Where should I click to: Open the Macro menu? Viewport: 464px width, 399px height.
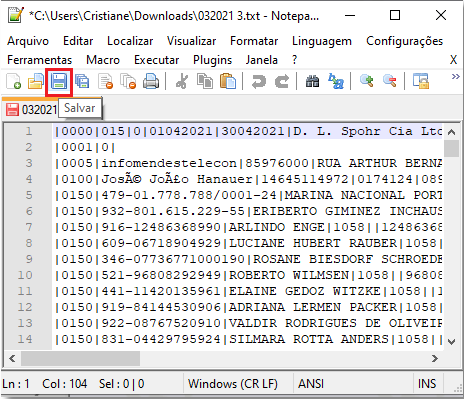pos(103,60)
